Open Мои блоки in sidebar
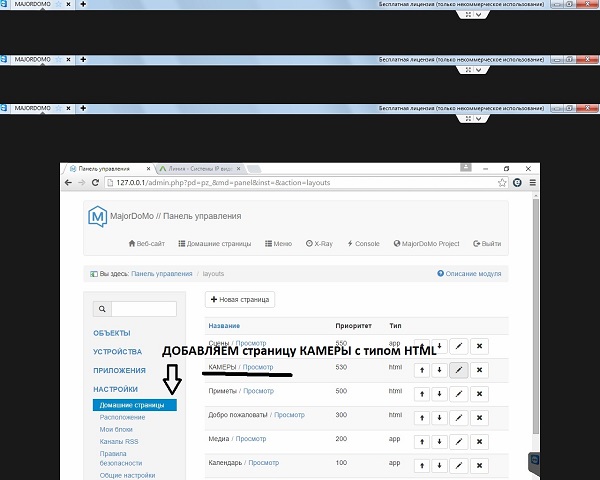600x480 pixels. 116,429
